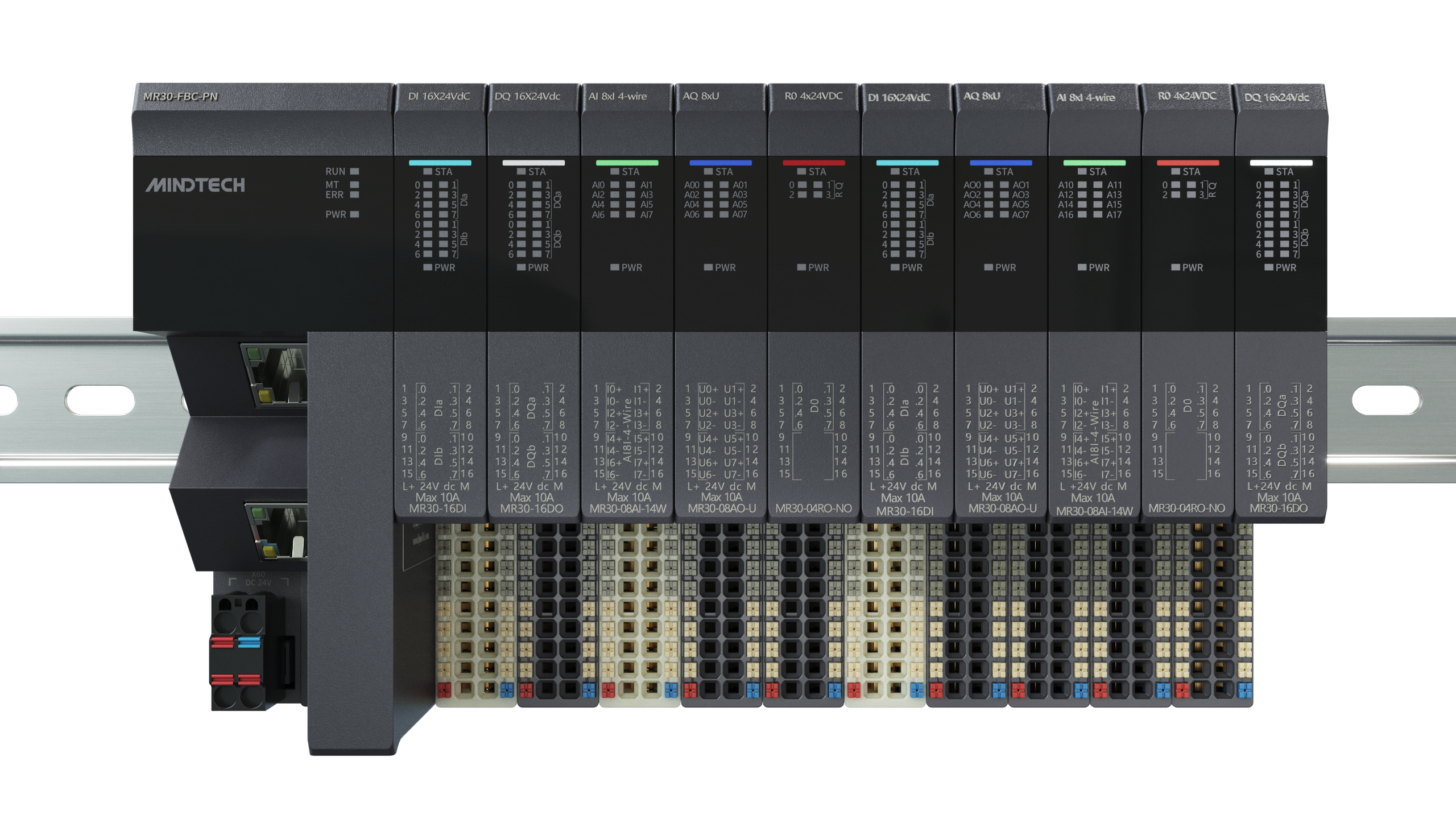Click the MT indicator LED square
The image size is (1456, 819).
(354, 184)
